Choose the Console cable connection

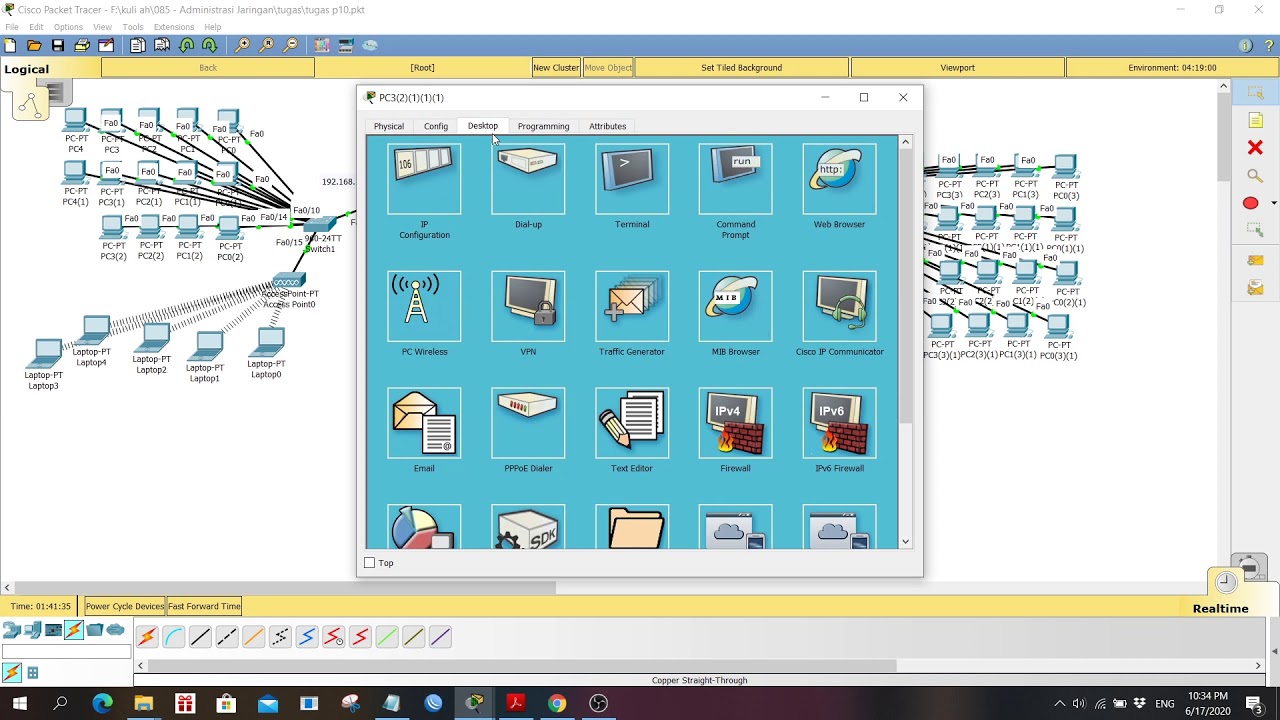pyautogui.click(x=174, y=636)
